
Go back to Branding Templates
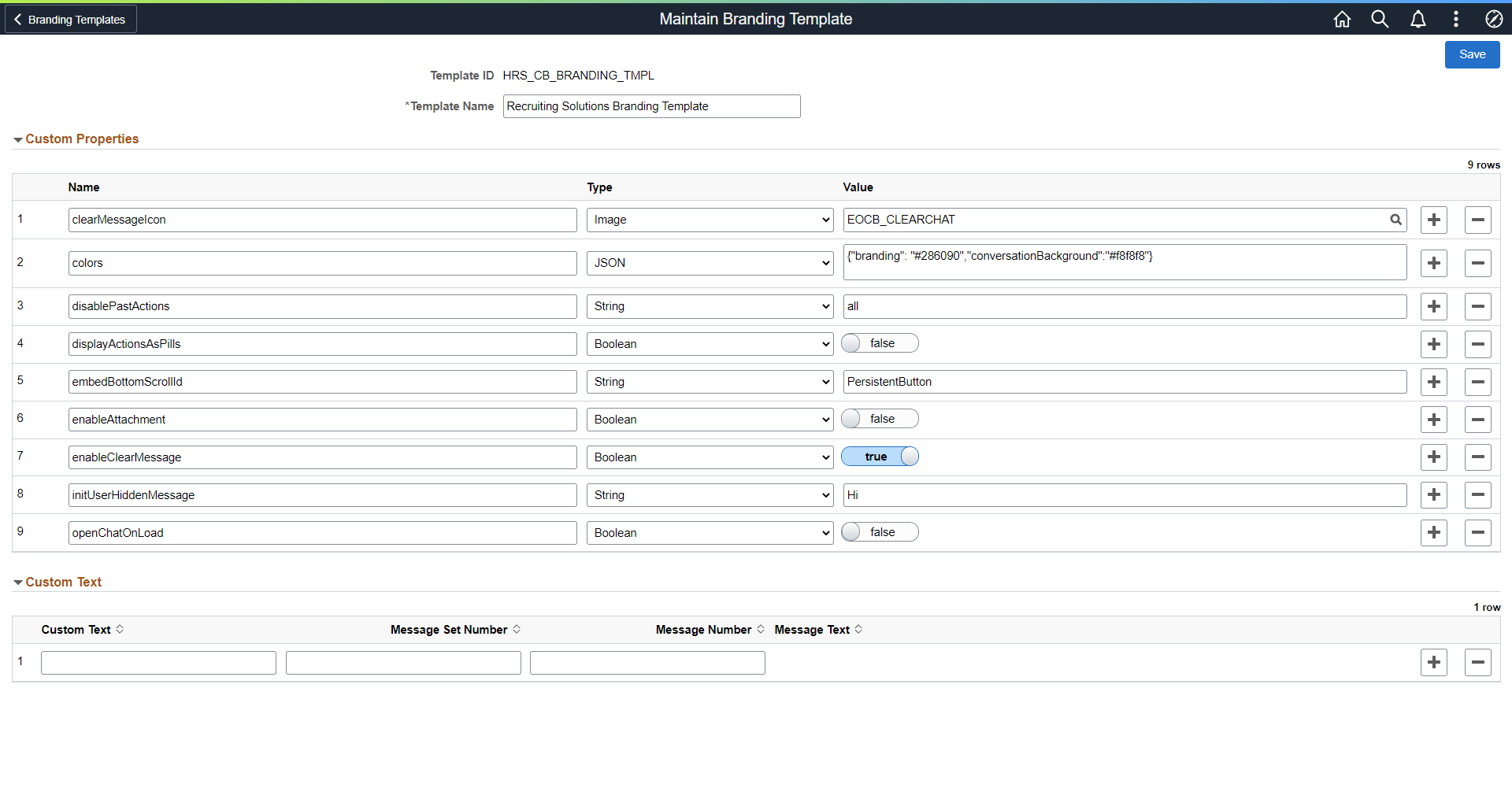71,19
